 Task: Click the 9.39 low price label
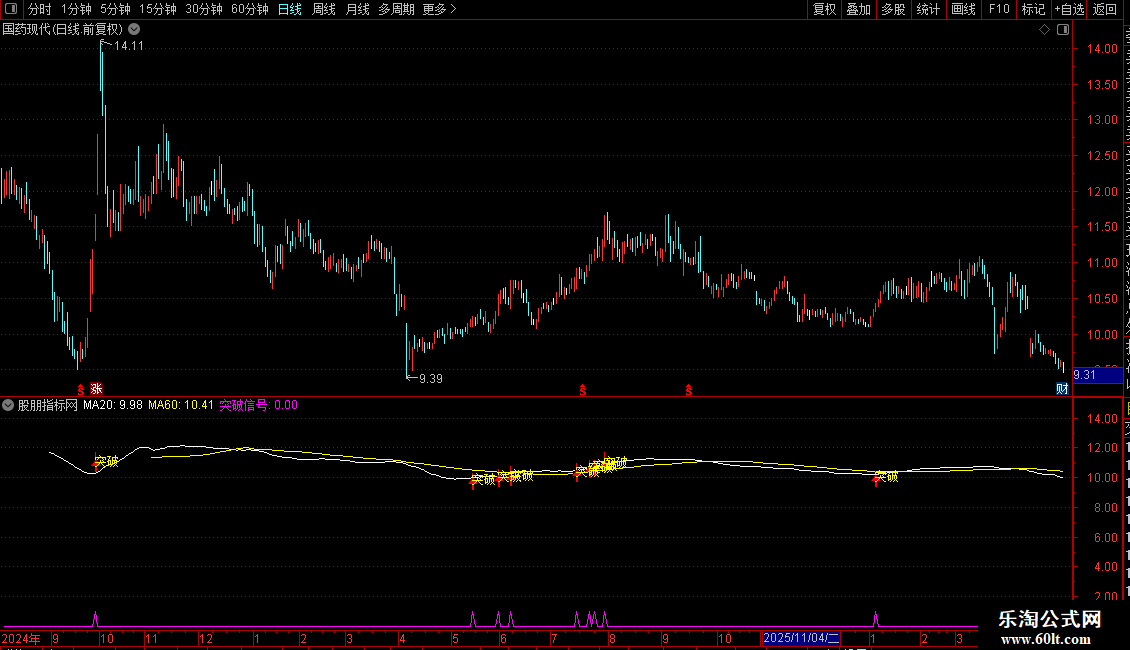coord(431,379)
